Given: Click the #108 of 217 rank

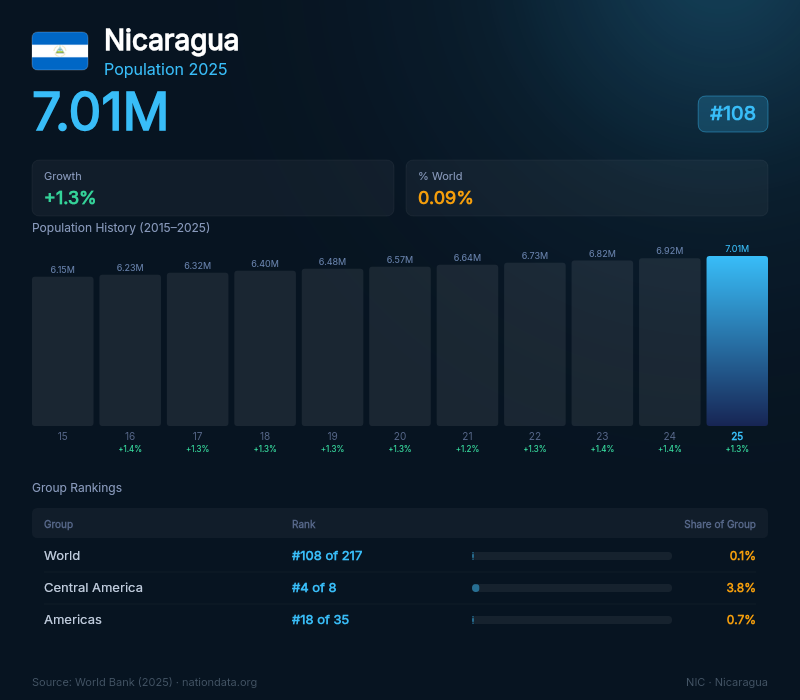Looking at the screenshot, I should [327, 556].
